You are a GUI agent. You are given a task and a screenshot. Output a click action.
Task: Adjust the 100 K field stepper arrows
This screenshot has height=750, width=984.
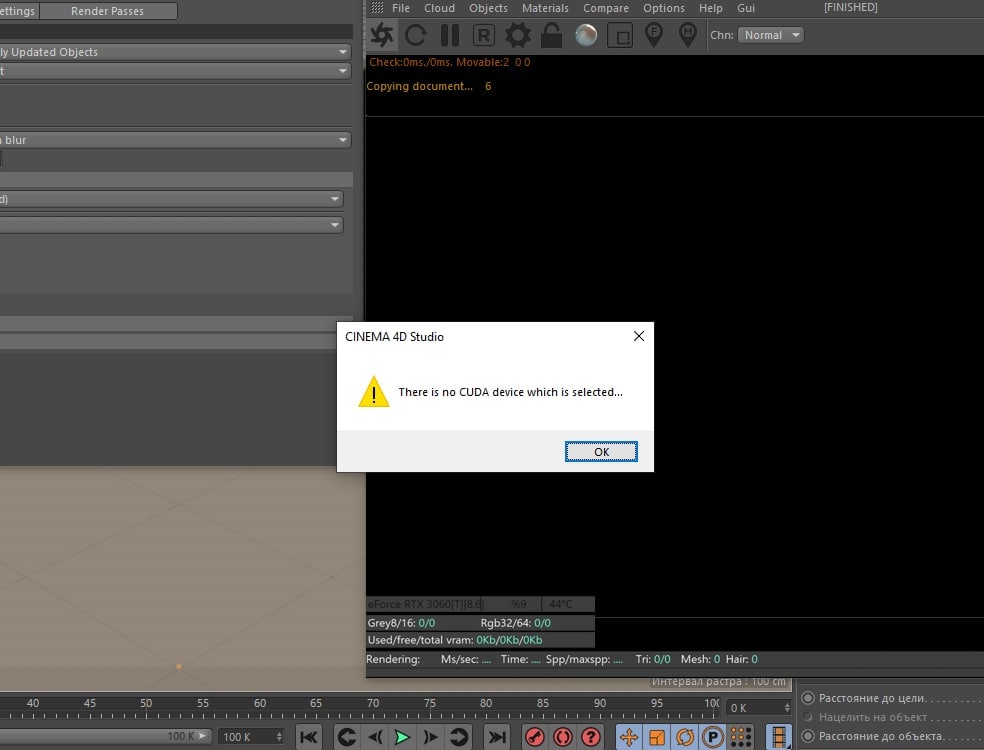(x=279, y=737)
